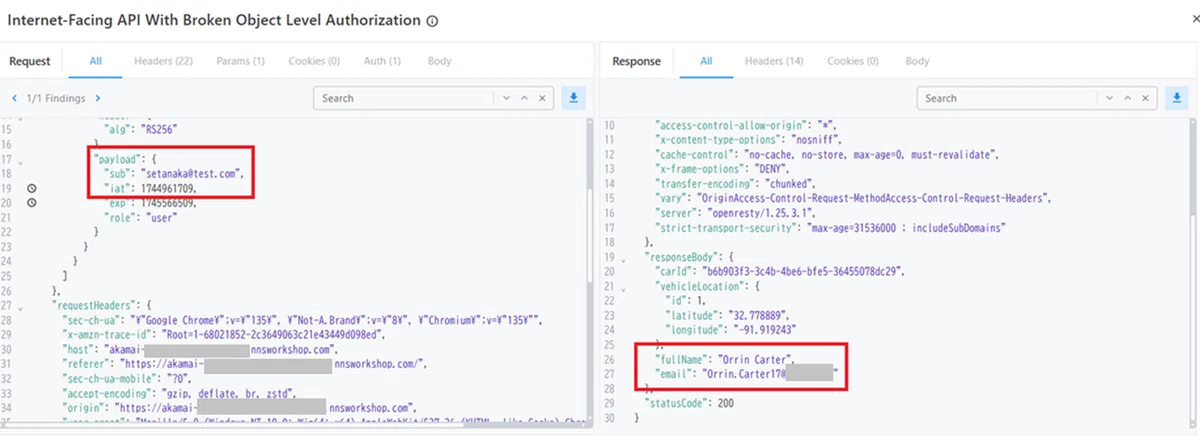Click the "carId" value line
Image resolution: width=1200 pixels, height=437 pixels.
[x=778, y=271]
